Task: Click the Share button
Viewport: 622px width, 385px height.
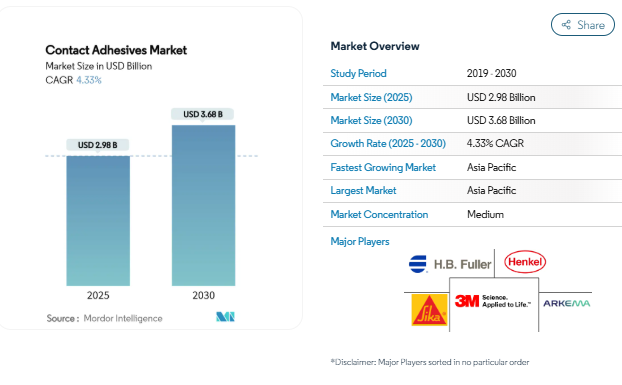Action: point(583,25)
